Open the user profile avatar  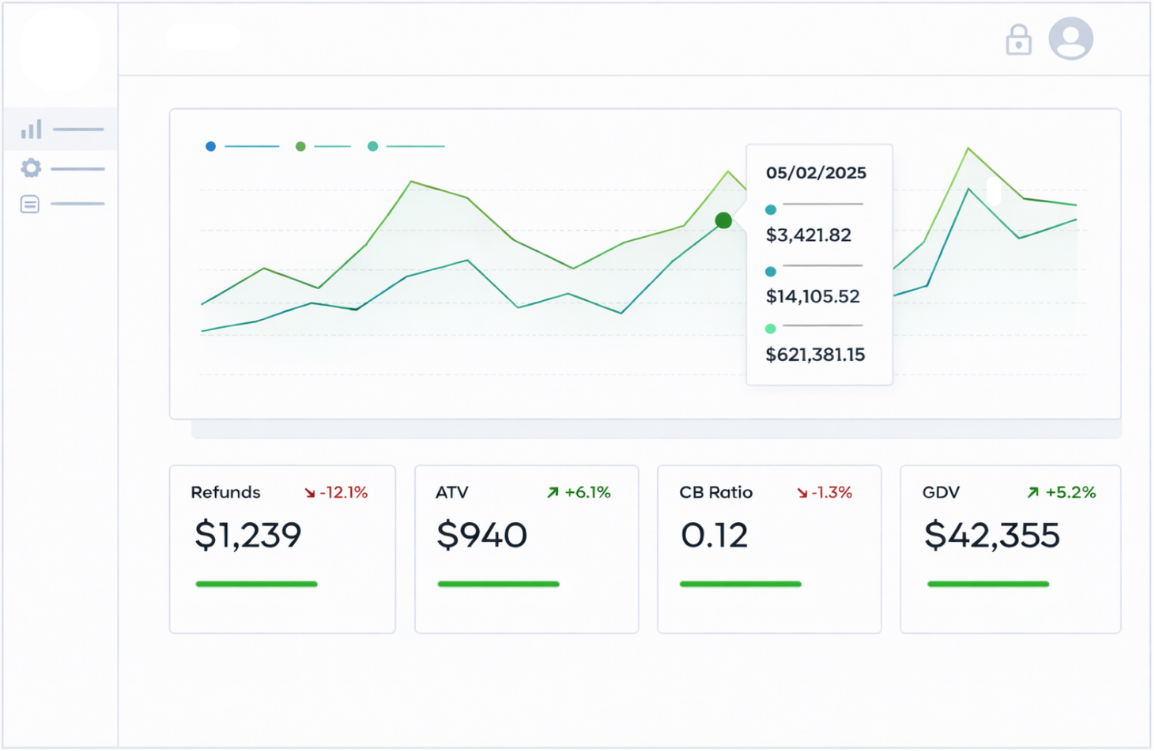click(x=1070, y=40)
